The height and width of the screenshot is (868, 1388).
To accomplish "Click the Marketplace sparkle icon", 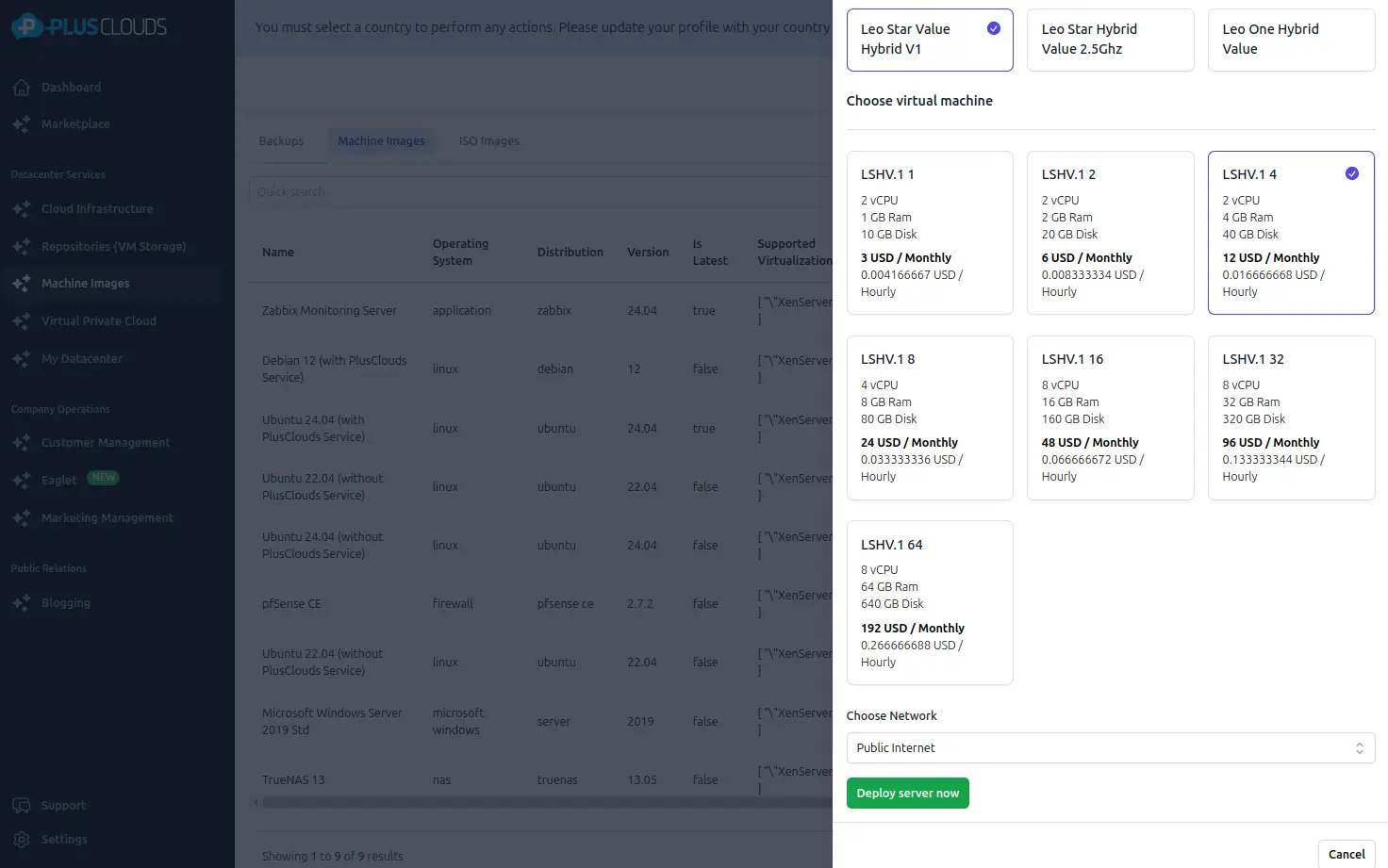I will point(22,124).
